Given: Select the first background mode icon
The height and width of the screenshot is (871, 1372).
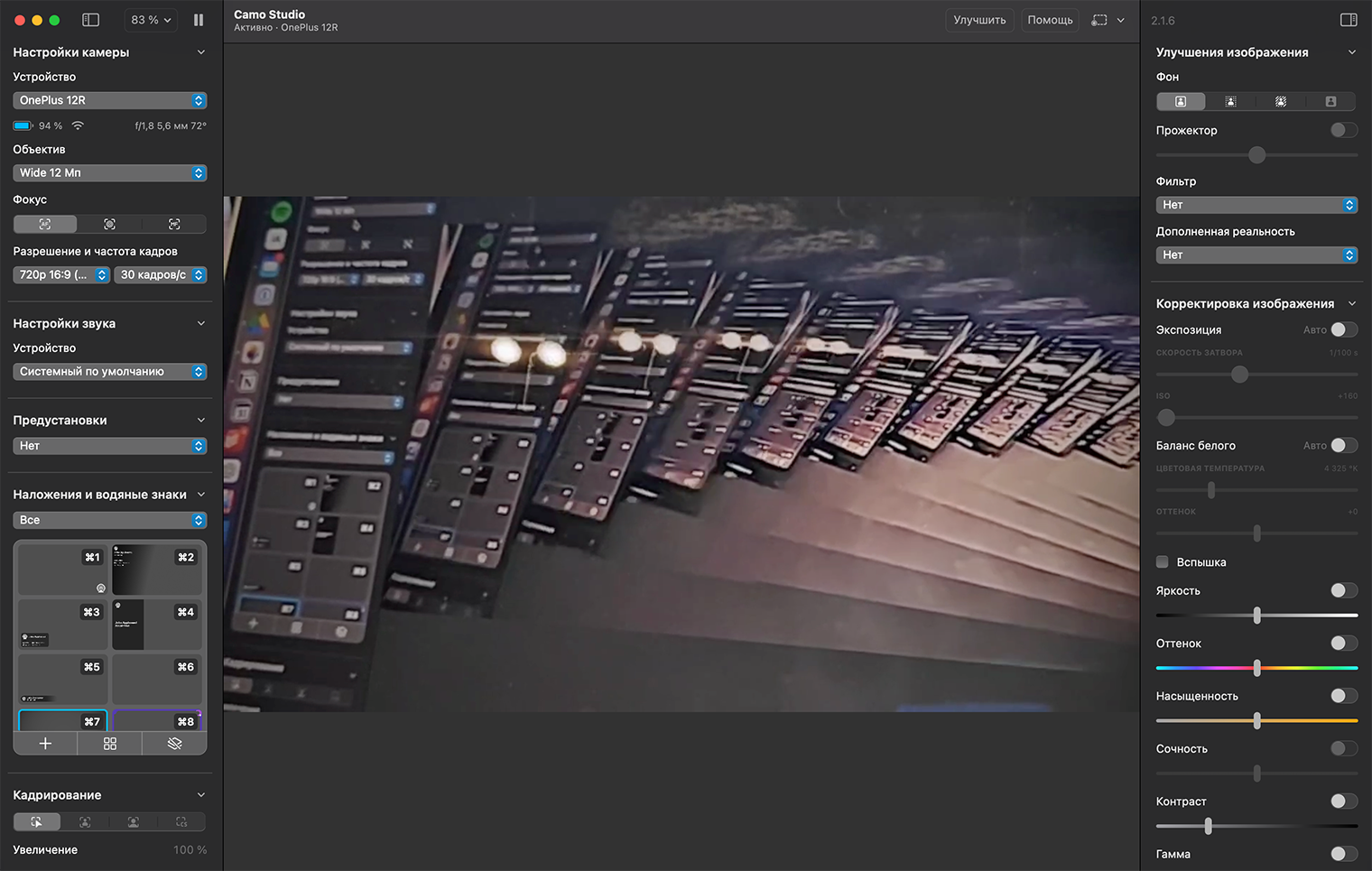Looking at the screenshot, I should point(1181,102).
